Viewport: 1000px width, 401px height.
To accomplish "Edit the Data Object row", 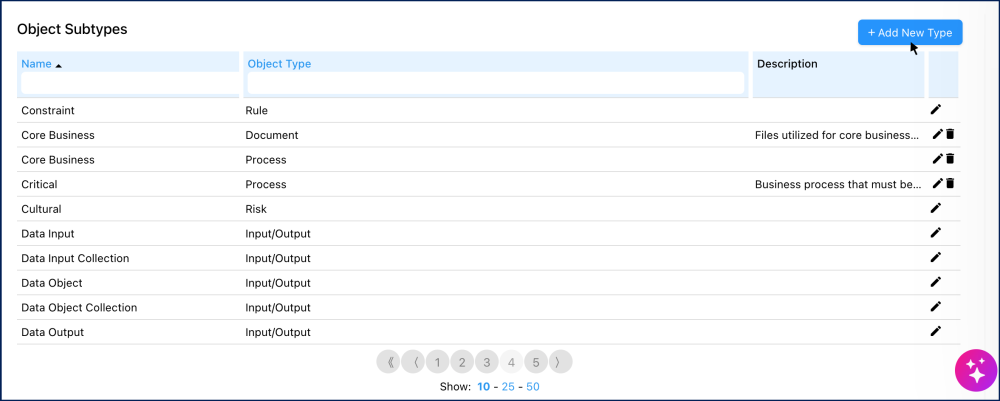I will click(x=936, y=282).
